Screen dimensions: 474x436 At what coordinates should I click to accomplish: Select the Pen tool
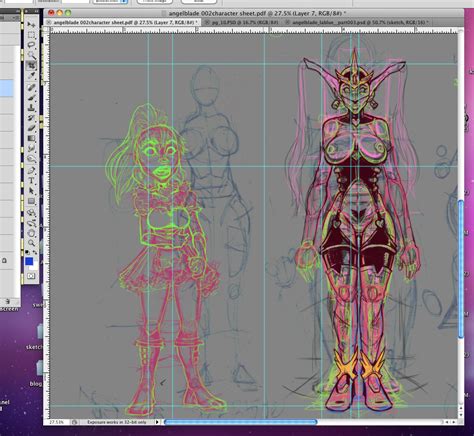coord(31,171)
